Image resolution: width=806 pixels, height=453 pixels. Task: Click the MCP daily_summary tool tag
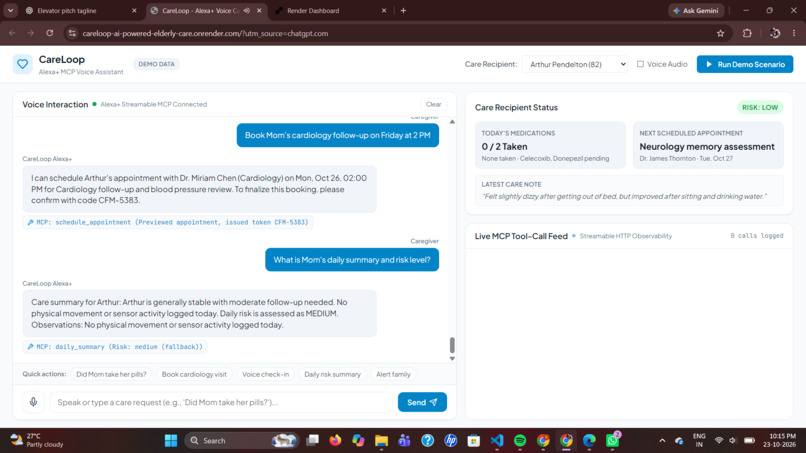coord(115,347)
